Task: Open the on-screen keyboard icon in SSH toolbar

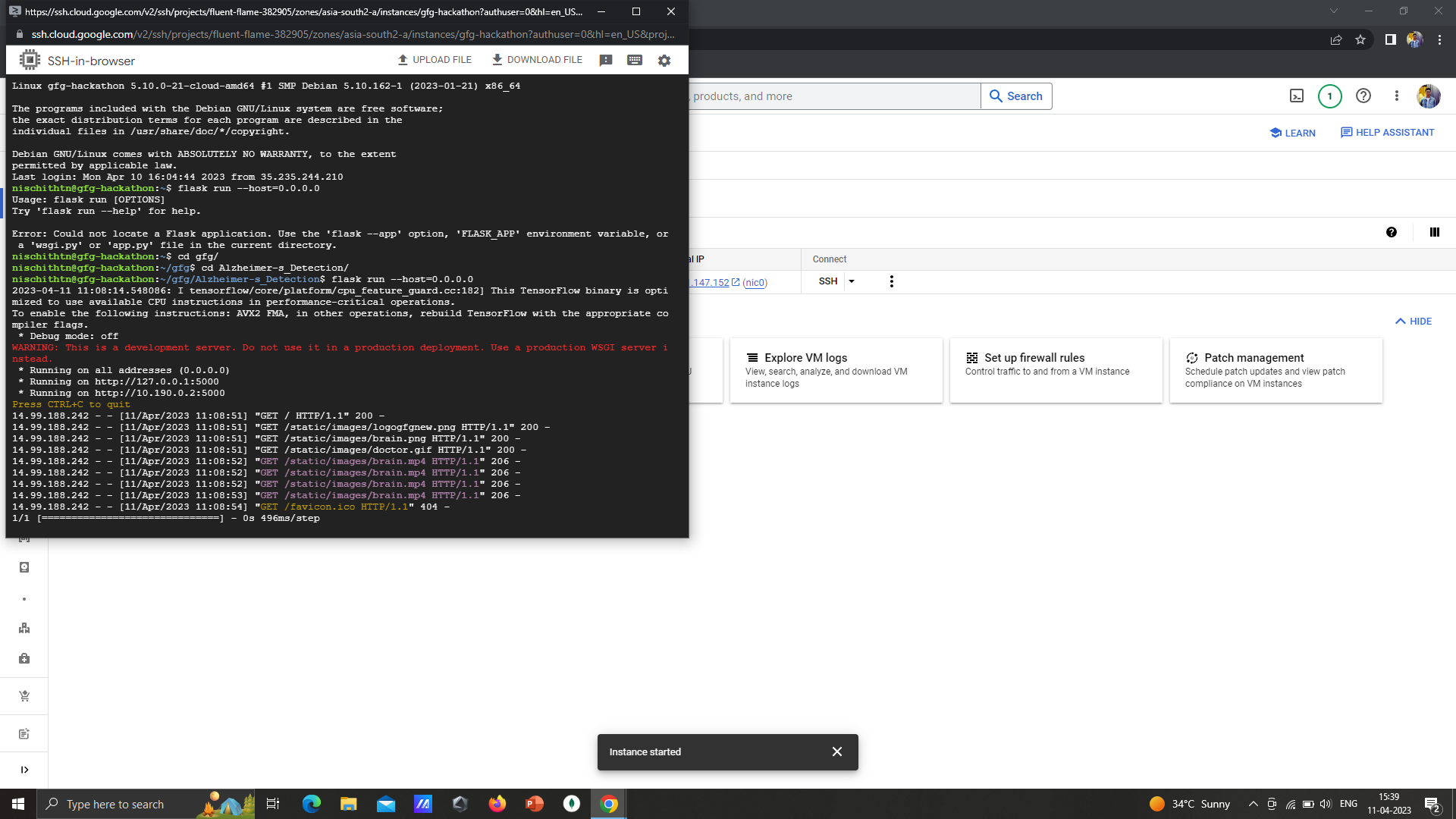Action: pyautogui.click(x=635, y=61)
